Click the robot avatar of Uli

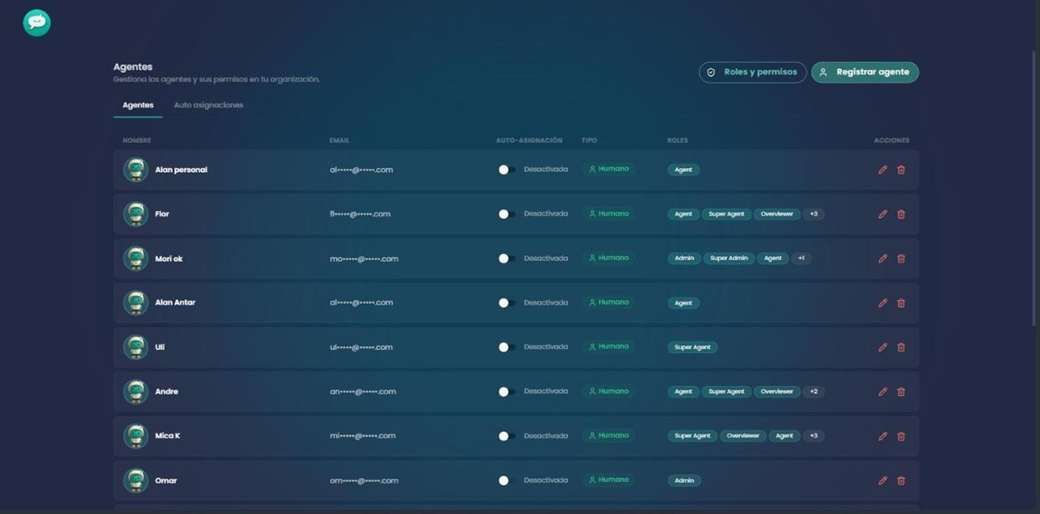click(x=135, y=347)
